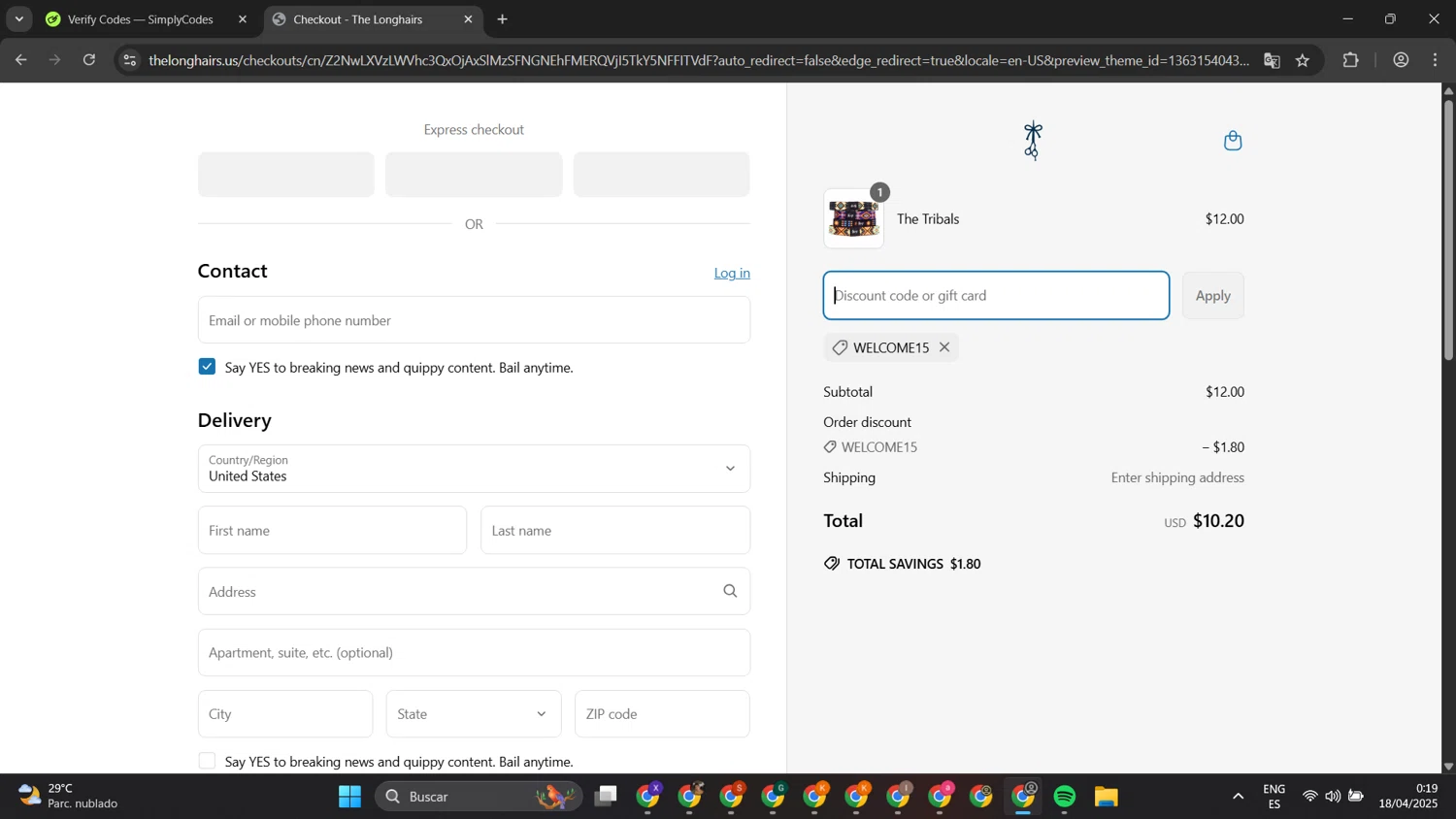Click the browser address bar URL
Viewport: 1456px width, 819px height.
pos(699,60)
